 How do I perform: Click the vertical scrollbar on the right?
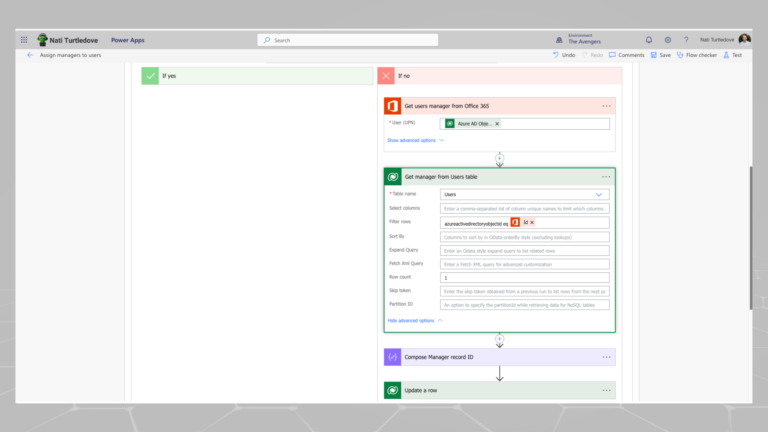click(x=750, y=238)
